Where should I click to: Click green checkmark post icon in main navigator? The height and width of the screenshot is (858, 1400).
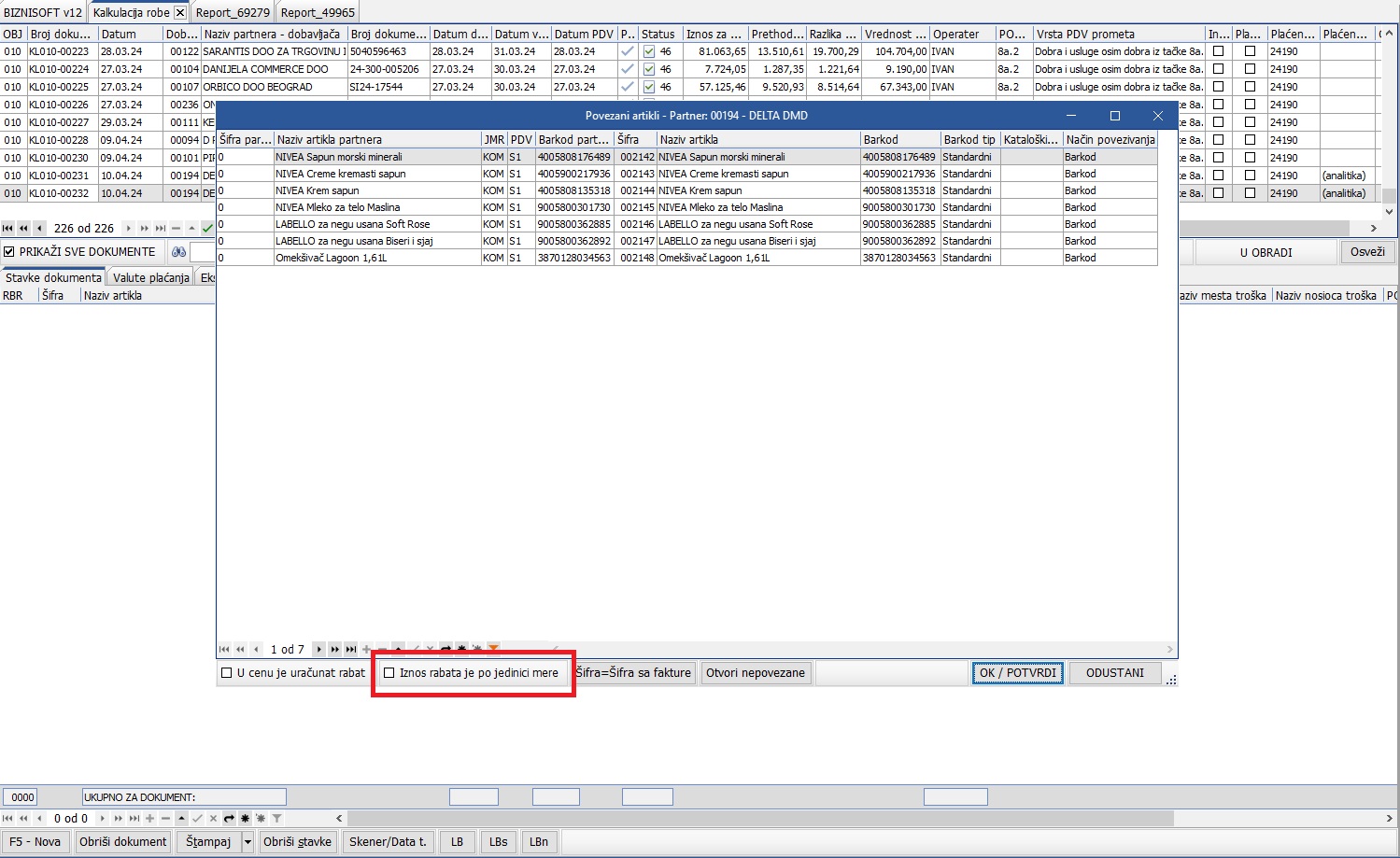pyautogui.click(x=207, y=228)
